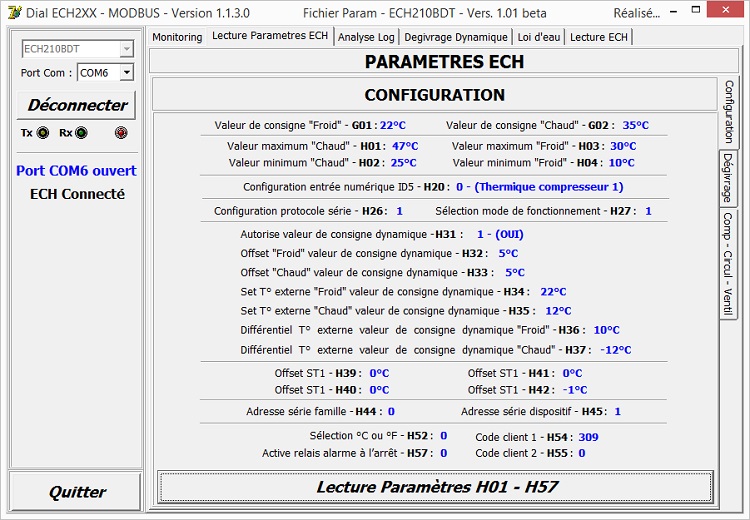Click the green Tx indicator LED
Image resolution: width=750 pixels, height=520 pixels.
(42, 132)
